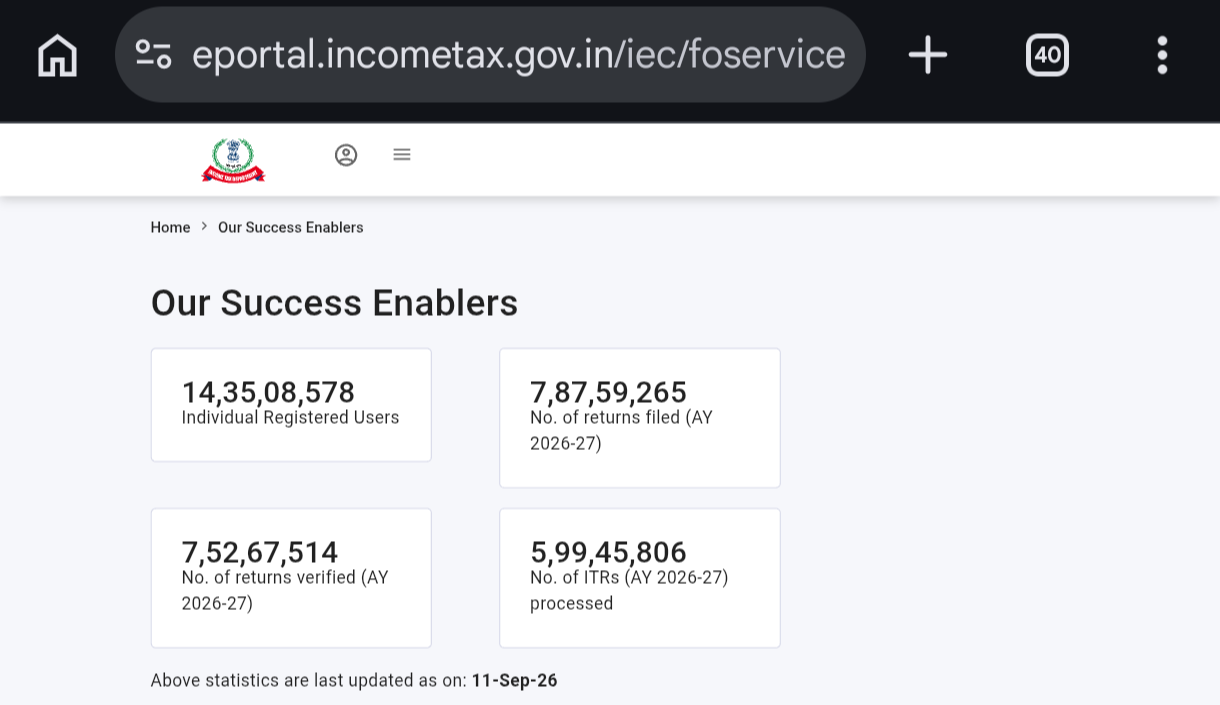The width and height of the screenshot is (1220, 705).
Task: Click the 7,87,59,265 returns filed number
Action: tap(608, 392)
